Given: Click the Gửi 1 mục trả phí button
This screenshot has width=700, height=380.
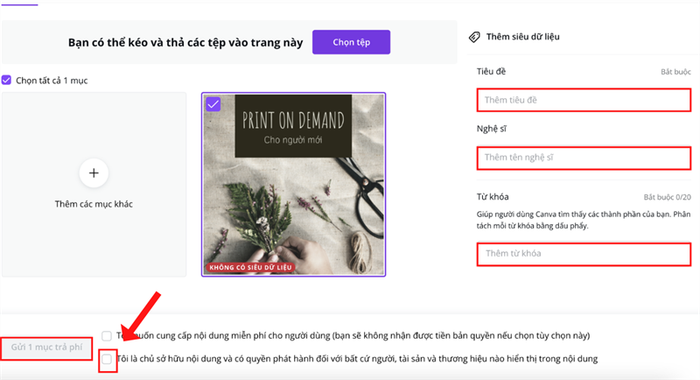Looking at the screenshot, I should pos(46,347).
